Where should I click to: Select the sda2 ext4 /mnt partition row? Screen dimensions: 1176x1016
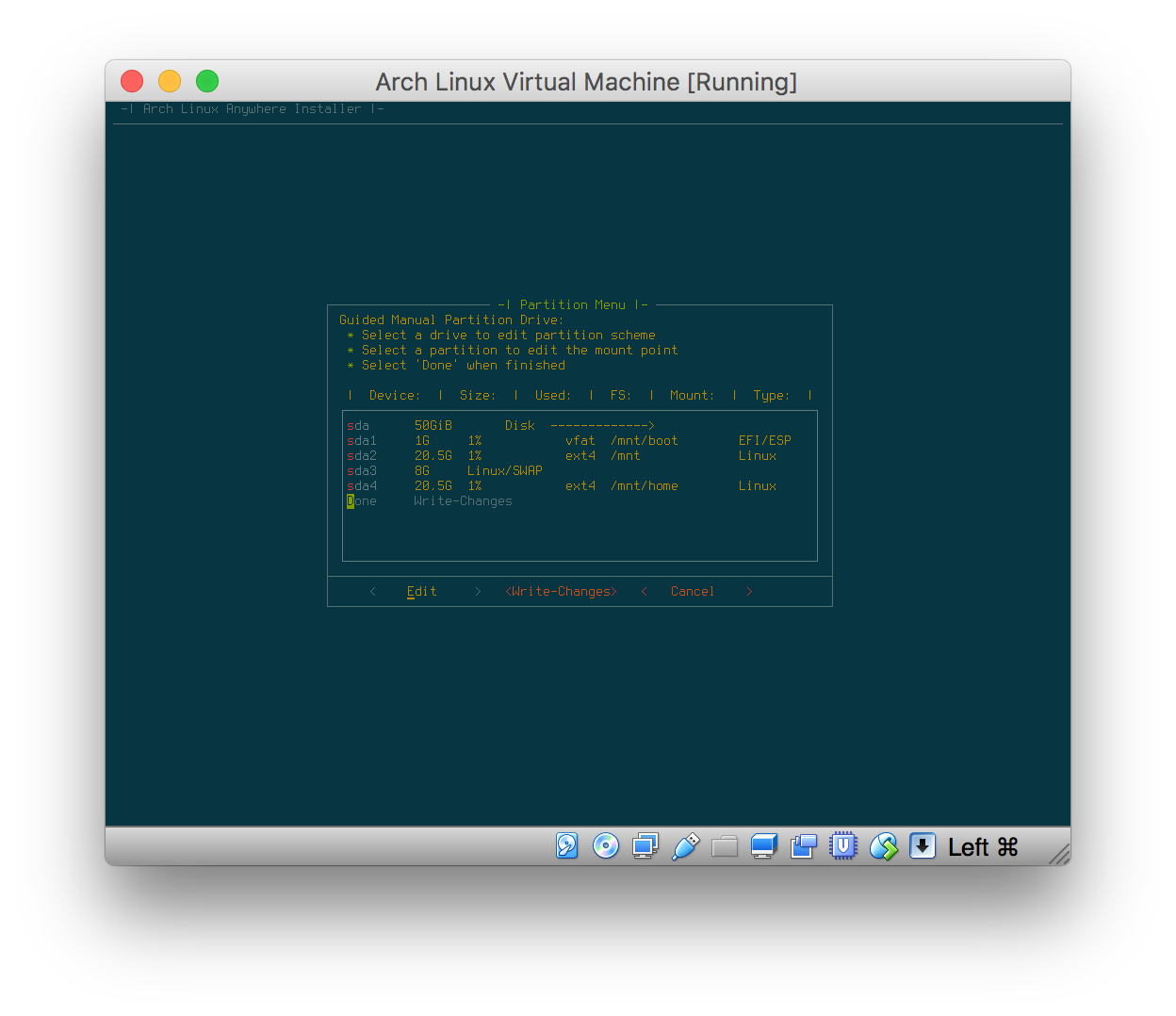coord(580,455)
